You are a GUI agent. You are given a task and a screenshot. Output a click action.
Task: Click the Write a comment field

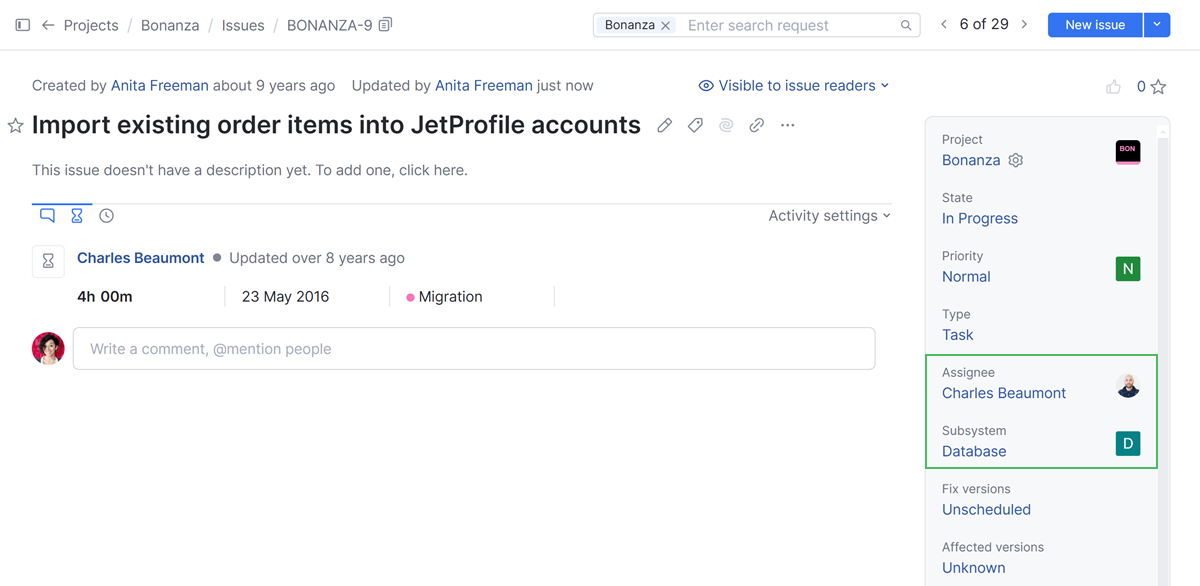coord(474,349)
